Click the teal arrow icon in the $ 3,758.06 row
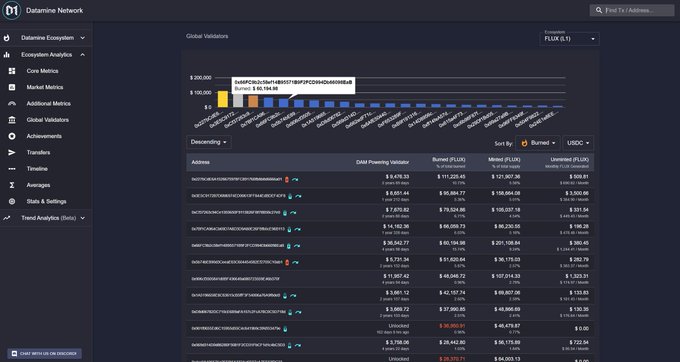Viewport: 680px width, 362px height. [298, 346]
